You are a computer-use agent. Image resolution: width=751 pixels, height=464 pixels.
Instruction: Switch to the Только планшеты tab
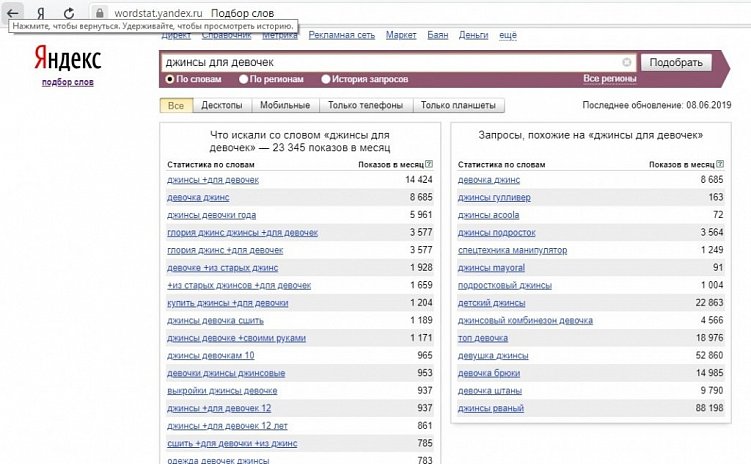[x=458, y=105]
